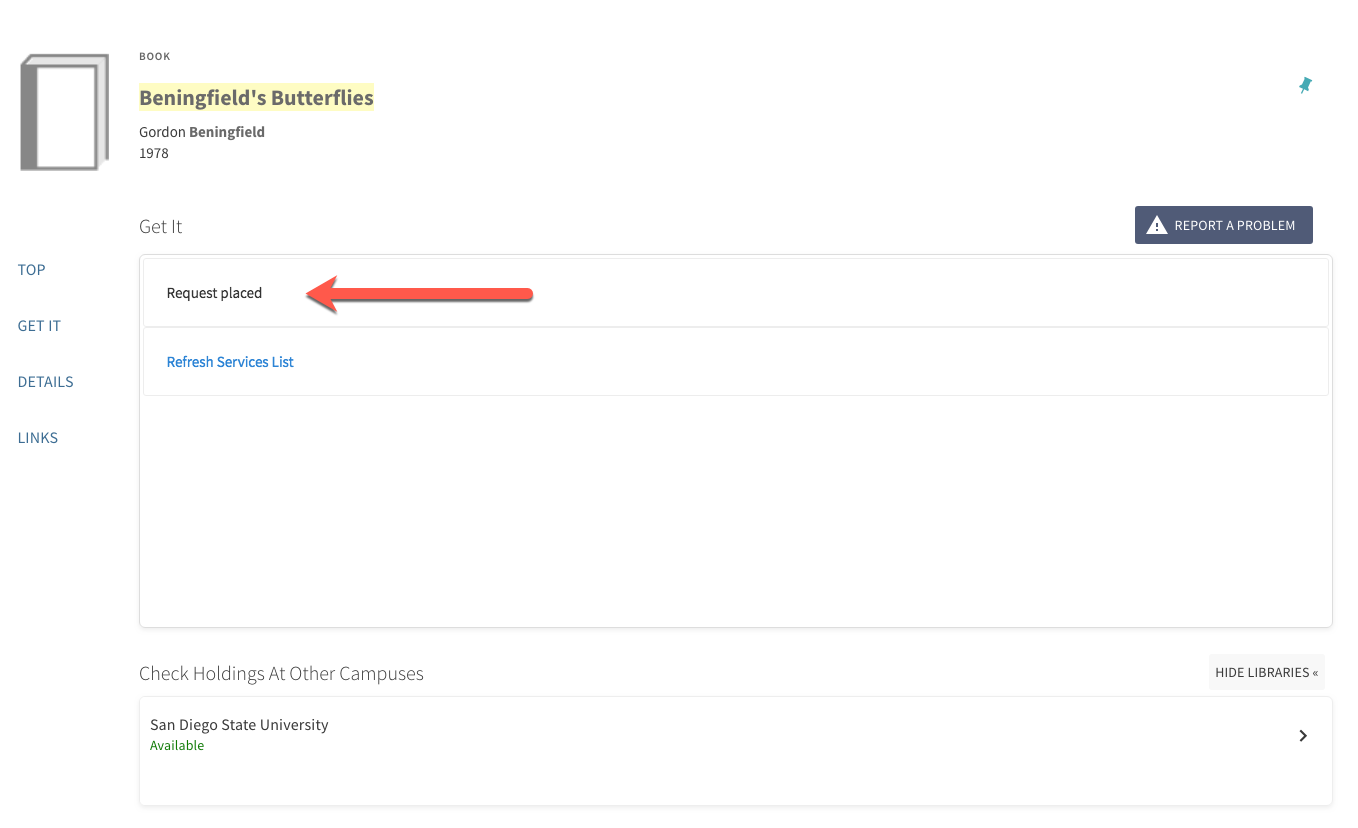Open the Beningfield's Butterflies title

[x=256, y=98]
